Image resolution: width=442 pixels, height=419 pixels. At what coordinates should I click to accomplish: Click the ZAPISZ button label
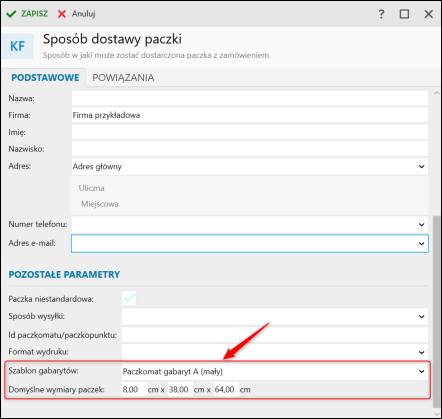pyautogui.click(x=35, y=14)
